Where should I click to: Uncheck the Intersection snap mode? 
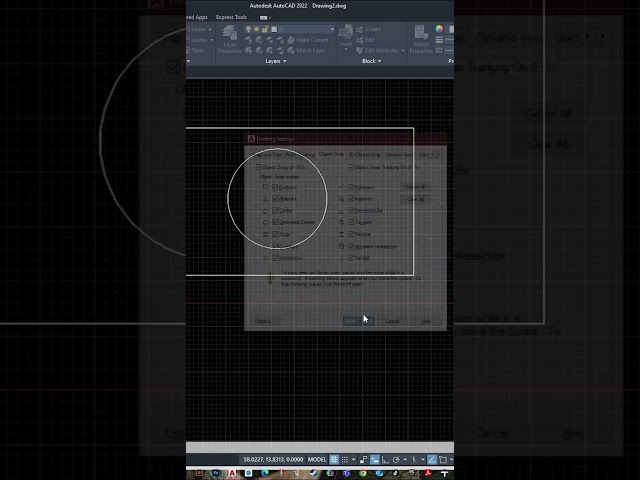275,258
